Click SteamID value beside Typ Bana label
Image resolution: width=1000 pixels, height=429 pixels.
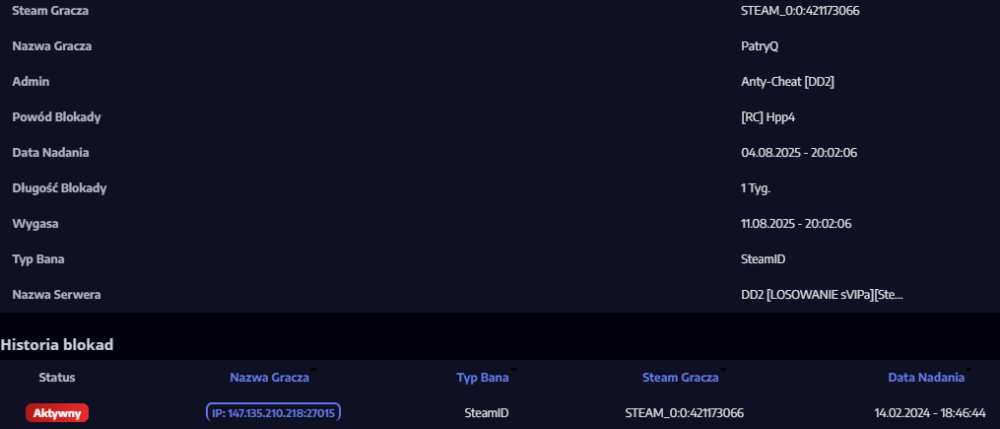763,259
